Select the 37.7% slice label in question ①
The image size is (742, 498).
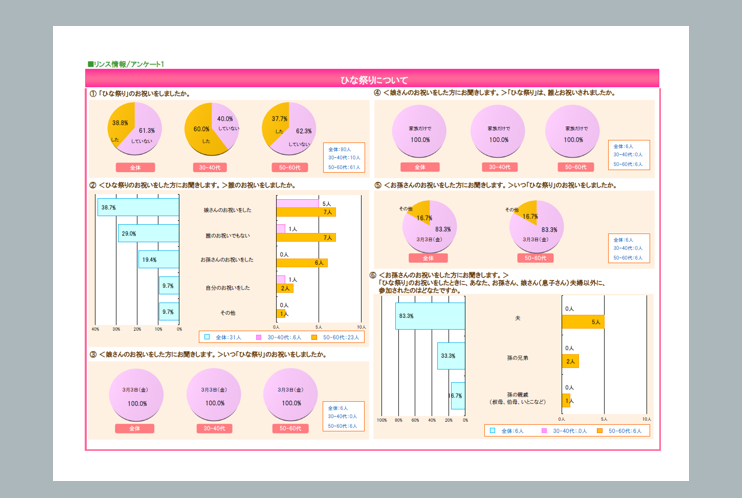coord(279,119)
